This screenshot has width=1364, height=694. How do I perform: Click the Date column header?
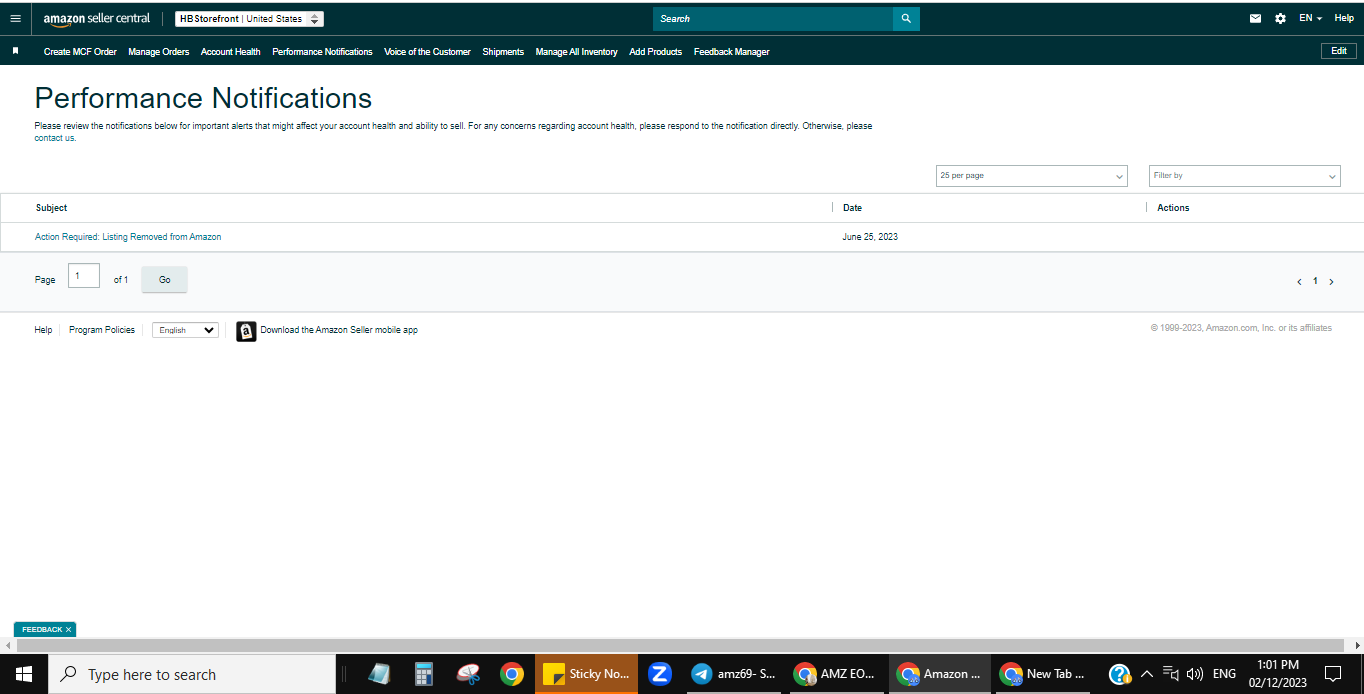click(852, 208)
